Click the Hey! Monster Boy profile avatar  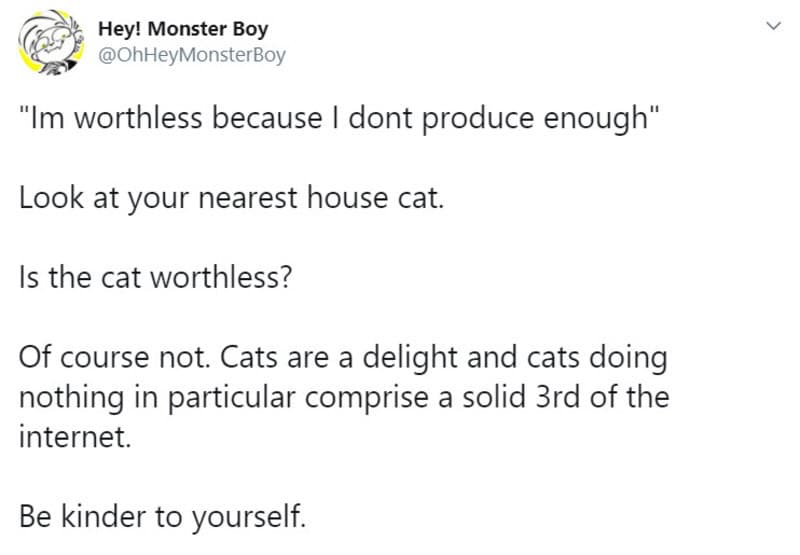click(x=50, y=42)
